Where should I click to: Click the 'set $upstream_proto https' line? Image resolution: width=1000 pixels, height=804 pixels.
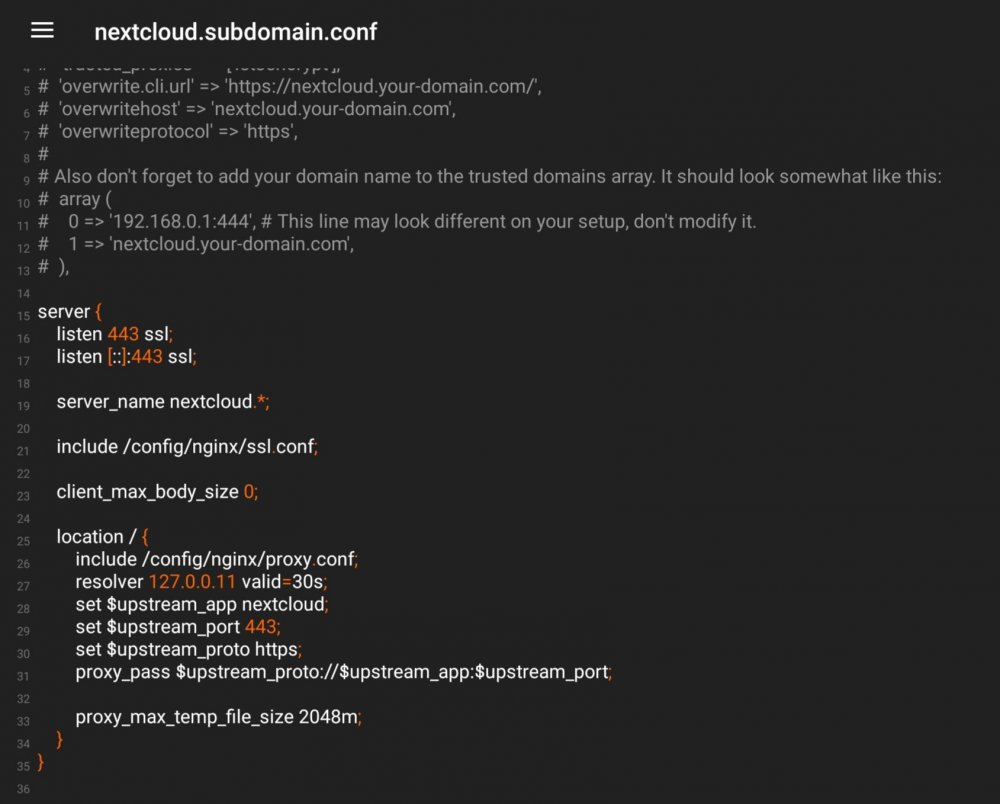188,649
